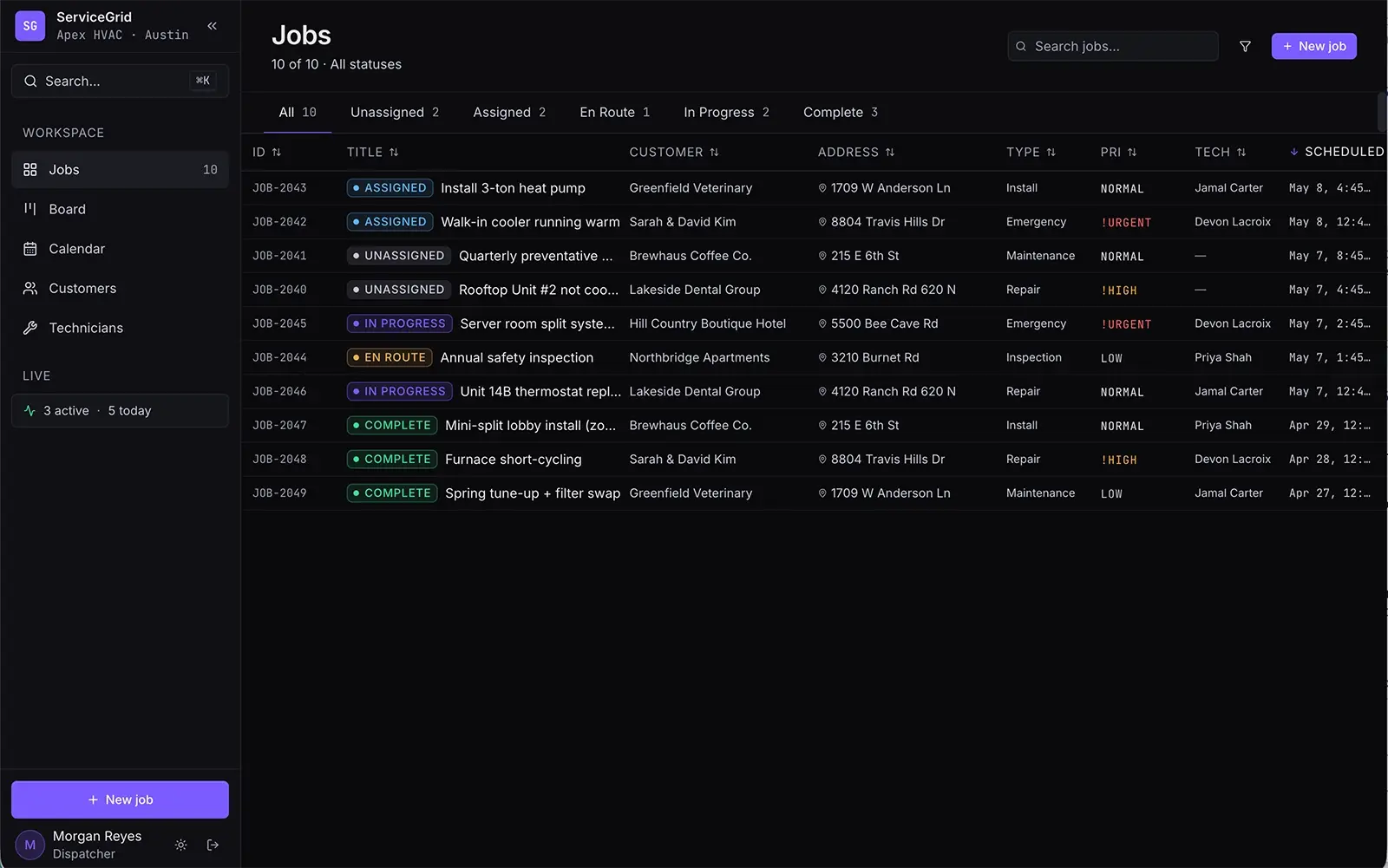Viewport: 1388px width, 868px height.
Task: Open Annual safety inspection job
Action: coord(517,357)
